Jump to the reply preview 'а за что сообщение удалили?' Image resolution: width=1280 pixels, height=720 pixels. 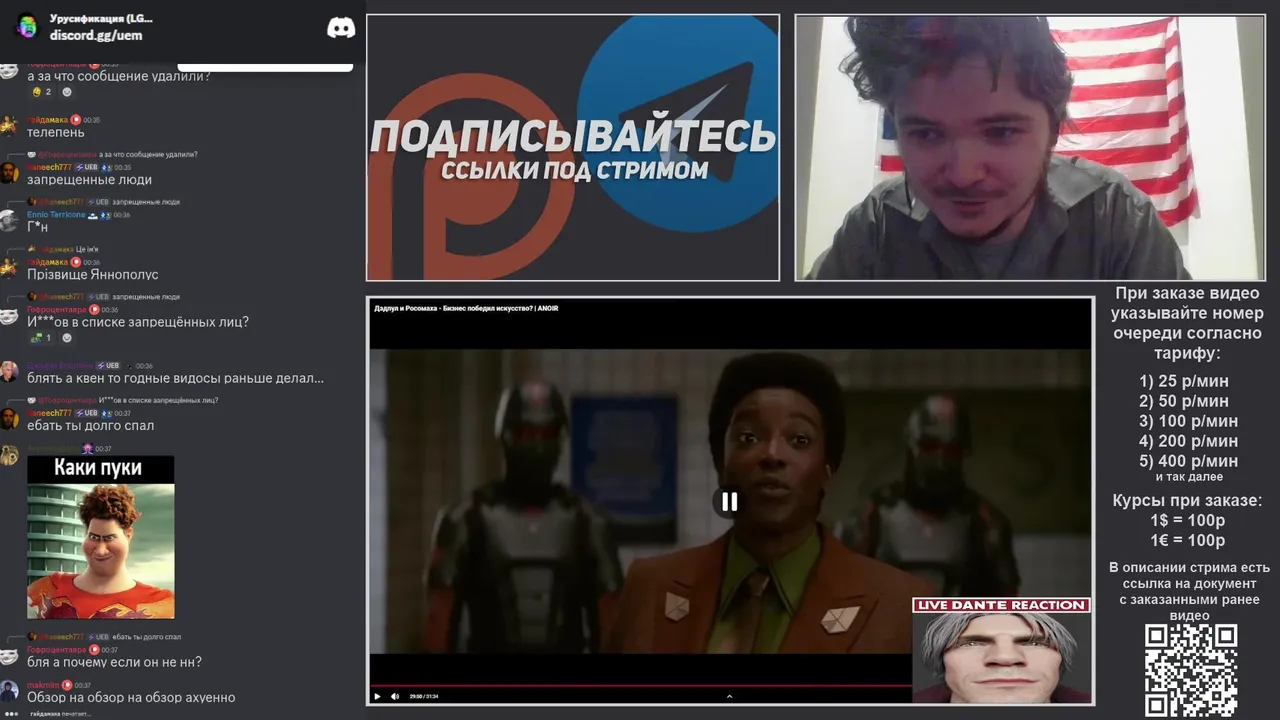[x=148, y=154]
